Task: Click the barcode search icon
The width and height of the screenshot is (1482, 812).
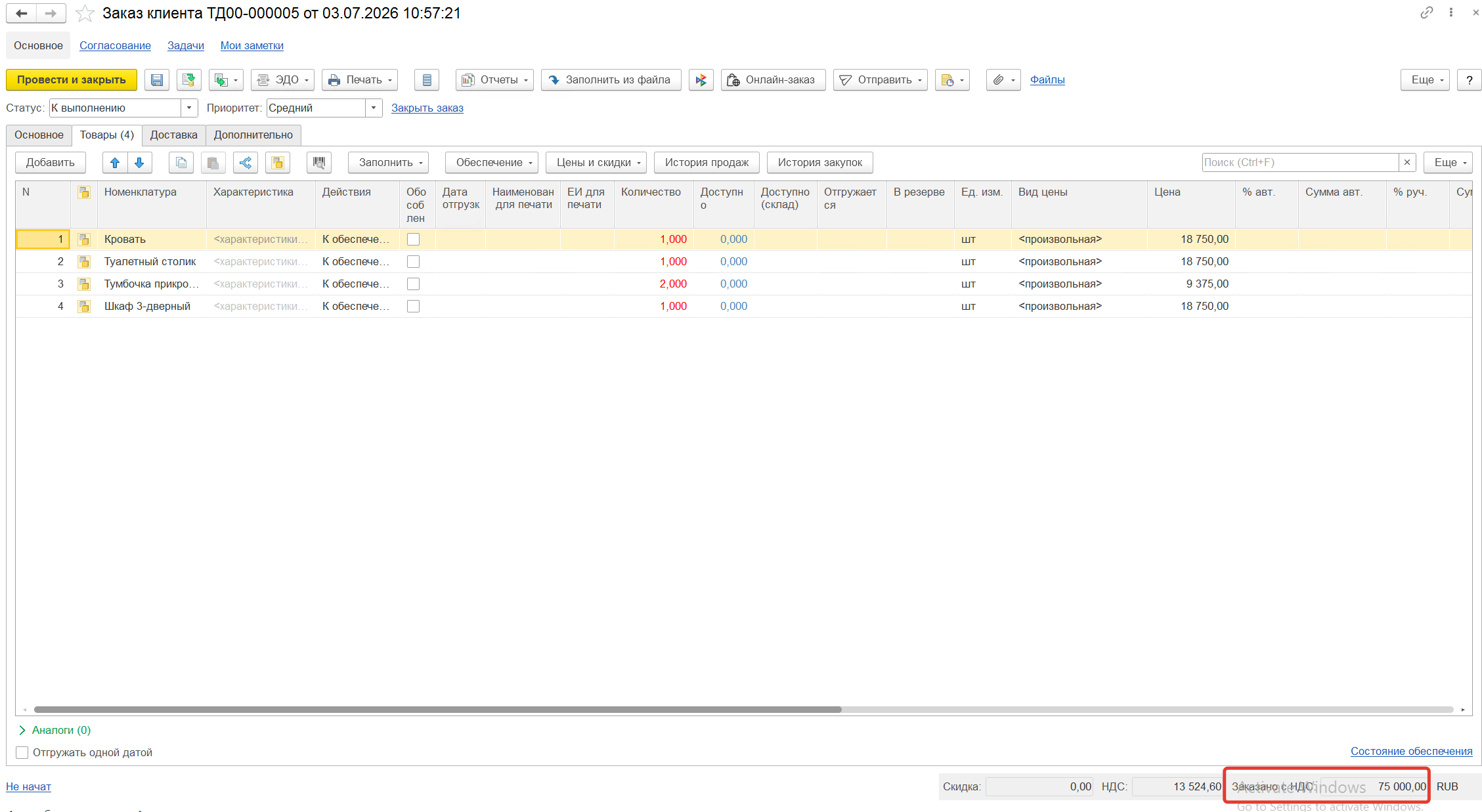Action: 319,163
